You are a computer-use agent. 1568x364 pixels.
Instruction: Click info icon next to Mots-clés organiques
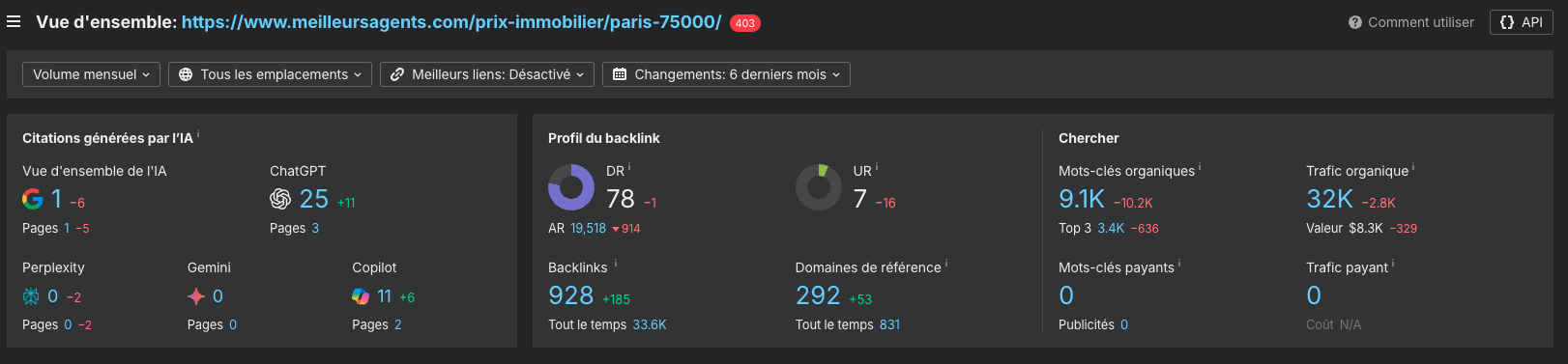tap(1200, 167)
